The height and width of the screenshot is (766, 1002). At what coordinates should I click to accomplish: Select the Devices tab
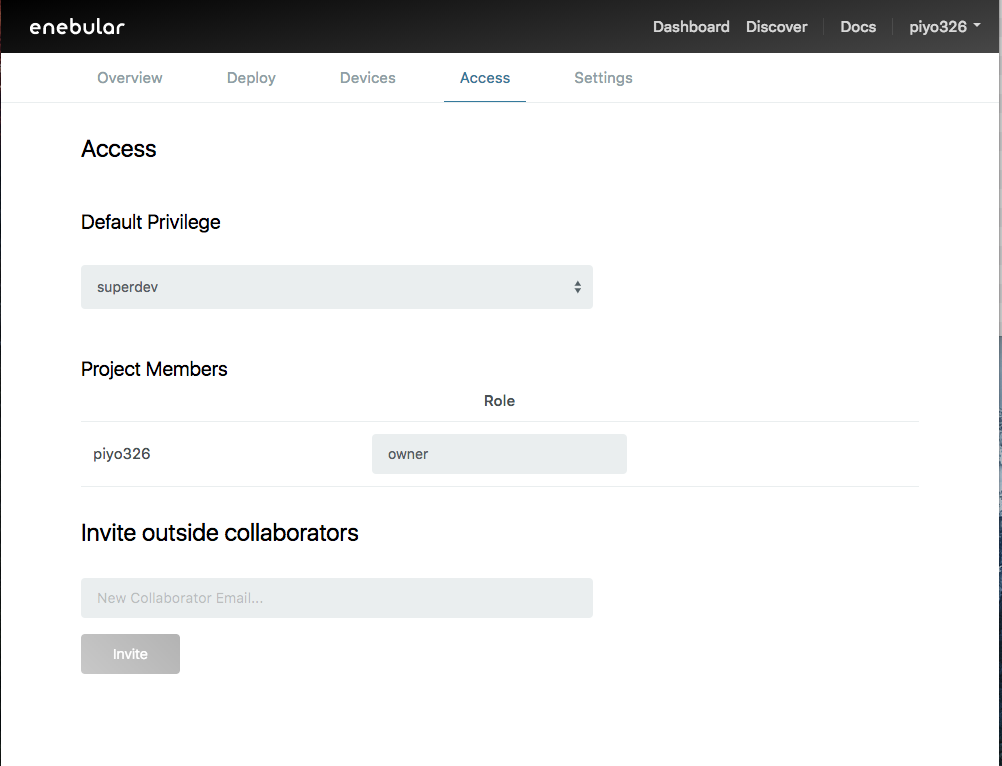pyautogui.click(x=367, y=78)
